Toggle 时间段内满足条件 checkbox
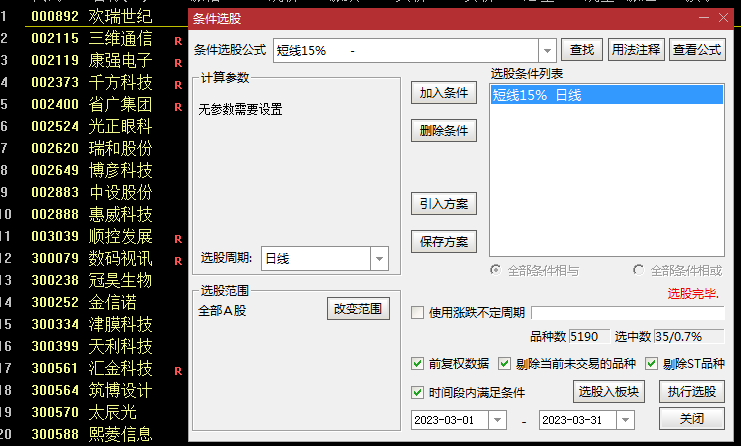741x446 pixels. coord(417,392)
